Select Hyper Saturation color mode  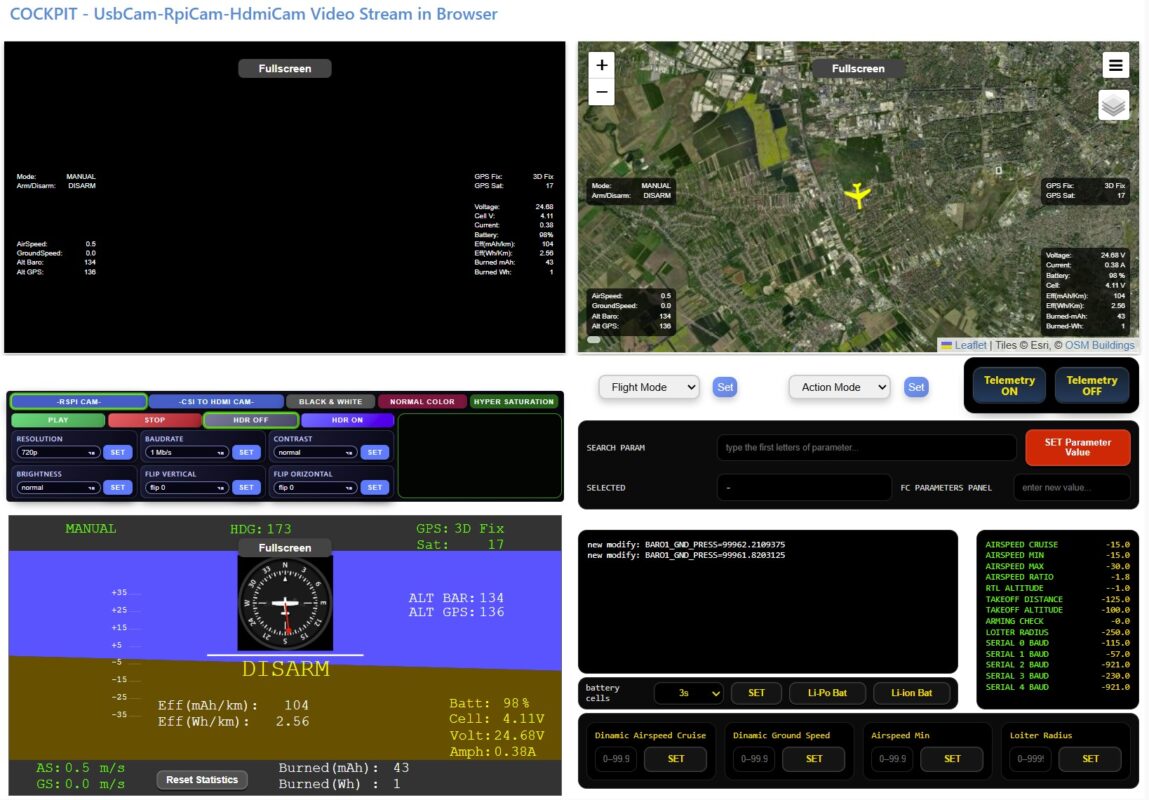pyautogui.click(x=513, y=402)
